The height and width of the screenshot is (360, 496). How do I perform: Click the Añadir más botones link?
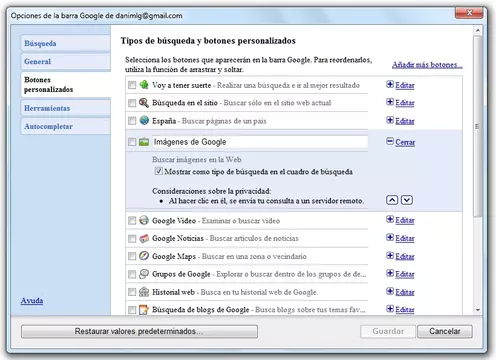point(427,65)
